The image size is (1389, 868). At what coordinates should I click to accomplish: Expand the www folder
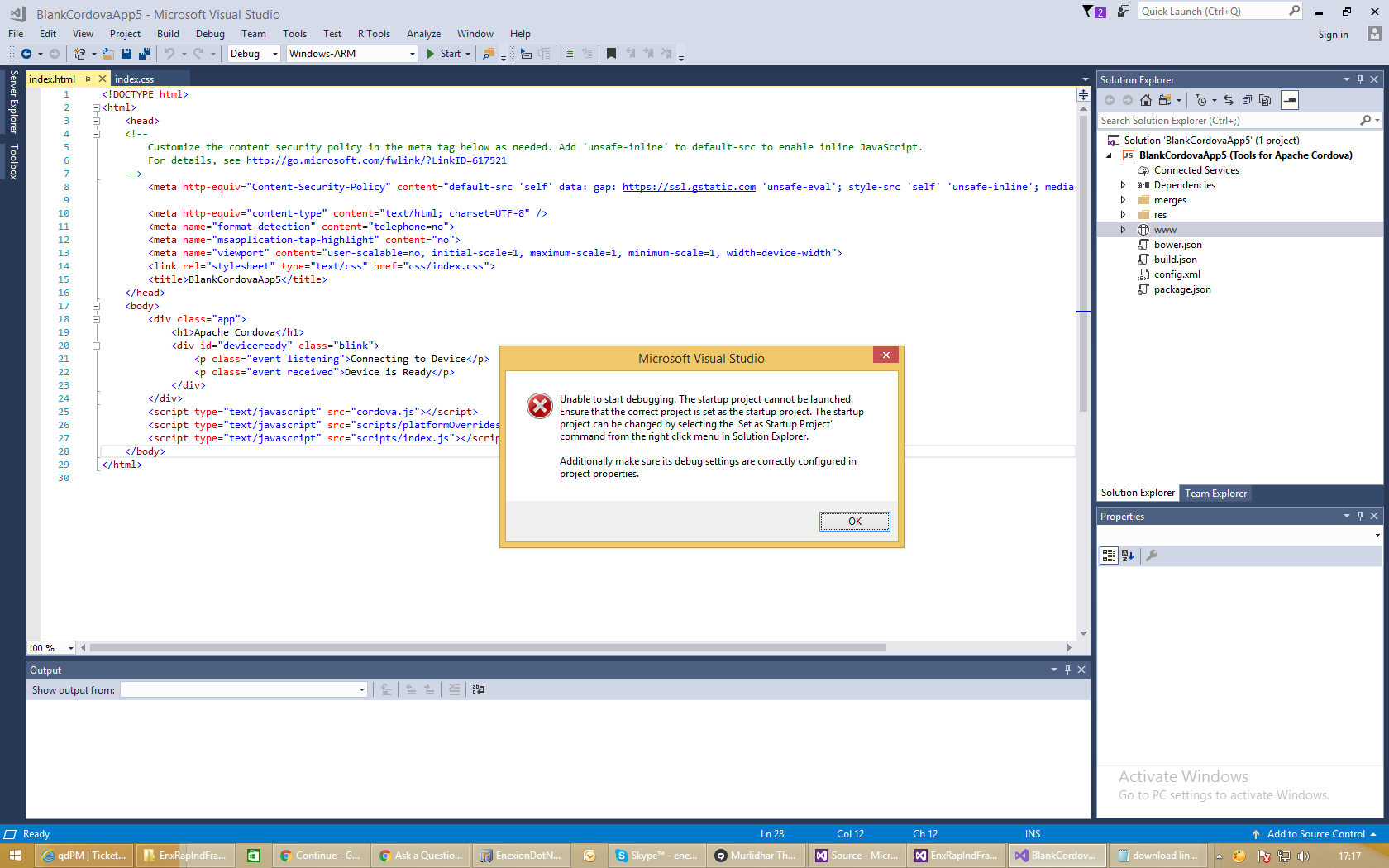(1123, 230)
